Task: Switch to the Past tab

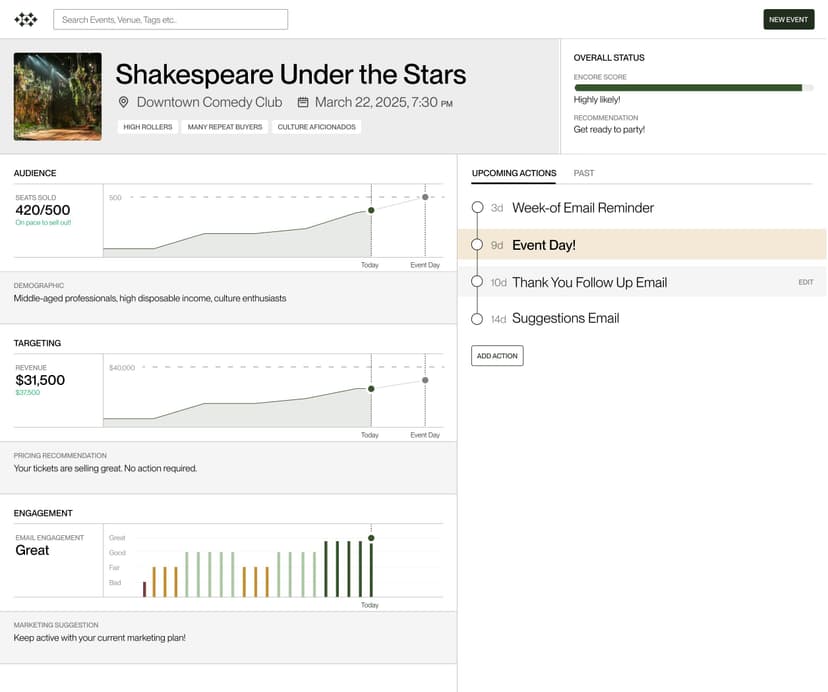Action: (584, 173)
